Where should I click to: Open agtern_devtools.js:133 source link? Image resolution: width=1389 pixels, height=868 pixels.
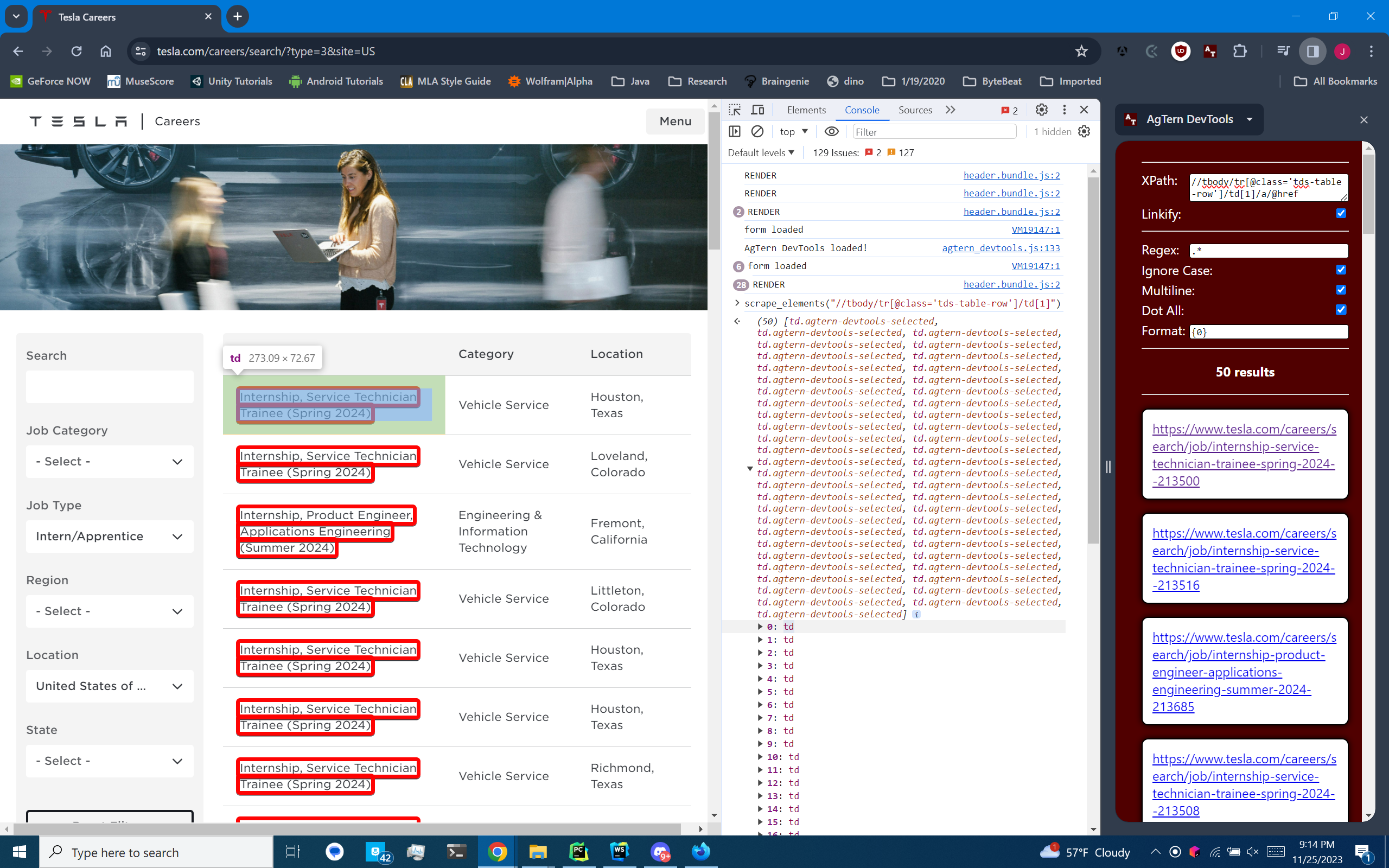click(x=1001, y=248)
